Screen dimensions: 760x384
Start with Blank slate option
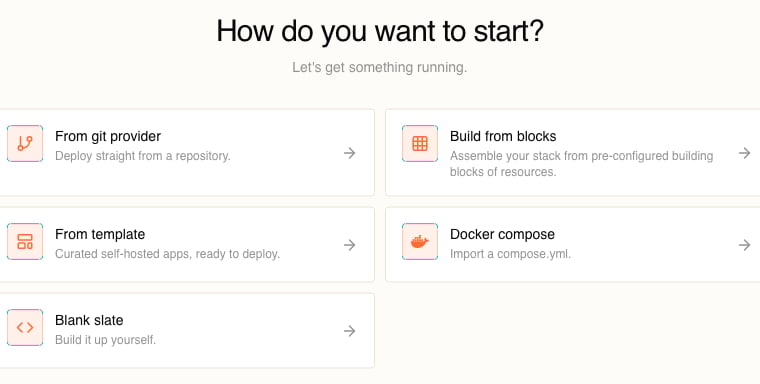(187, 330)
